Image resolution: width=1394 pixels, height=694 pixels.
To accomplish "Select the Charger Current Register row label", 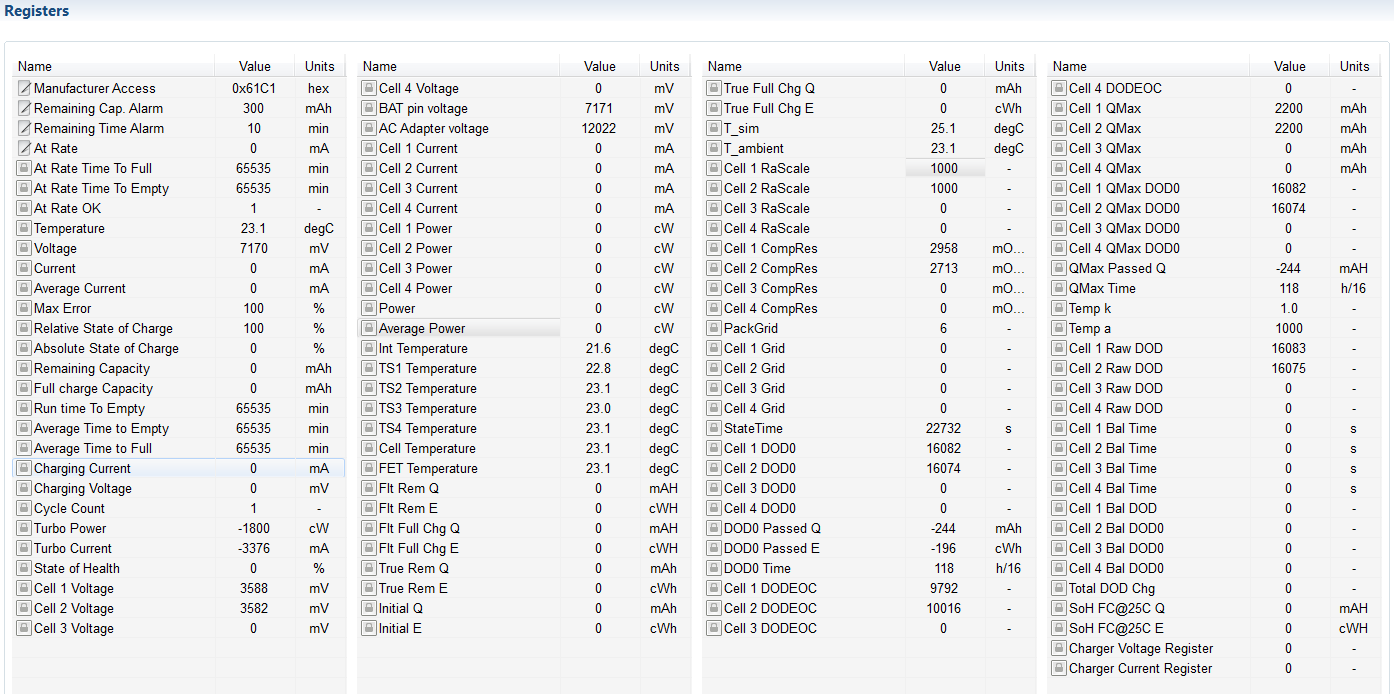I will pyautogui.click(x=1140, y=668).
